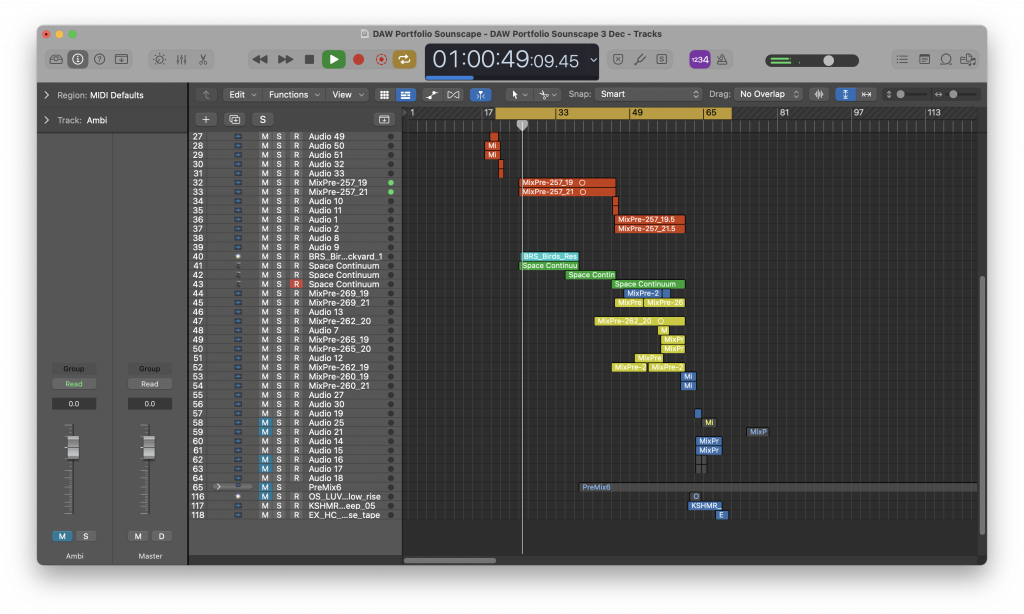Click the green Play button
Screen dimensions: 1024x614
334,59
